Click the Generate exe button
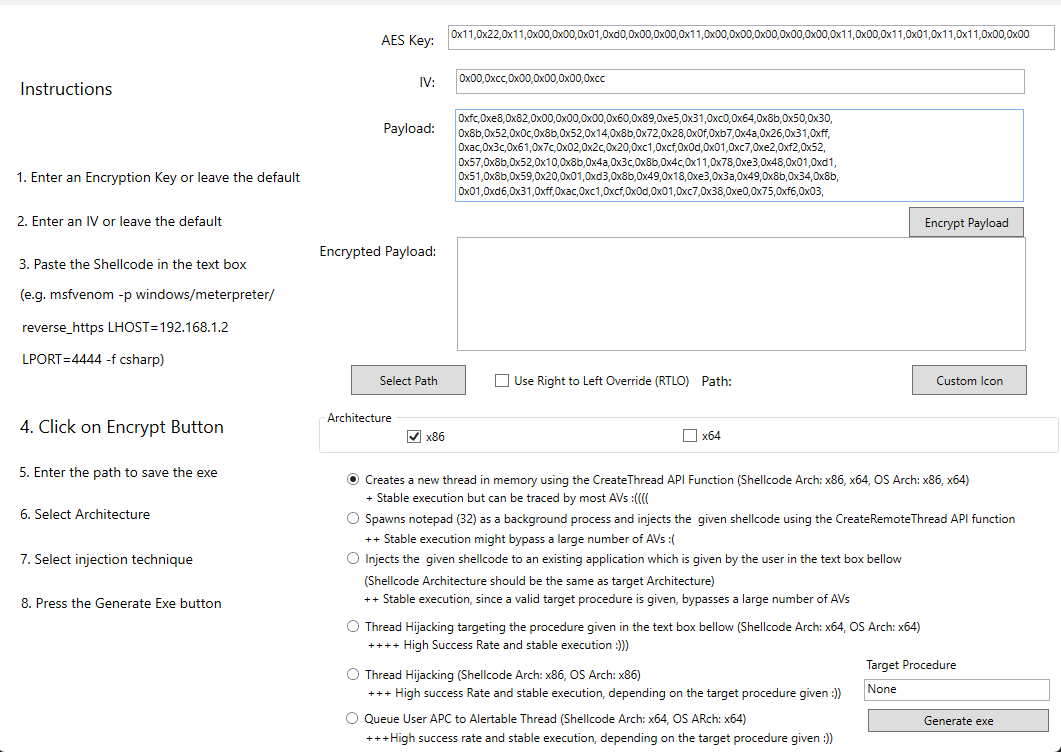 tap(958, 721)
